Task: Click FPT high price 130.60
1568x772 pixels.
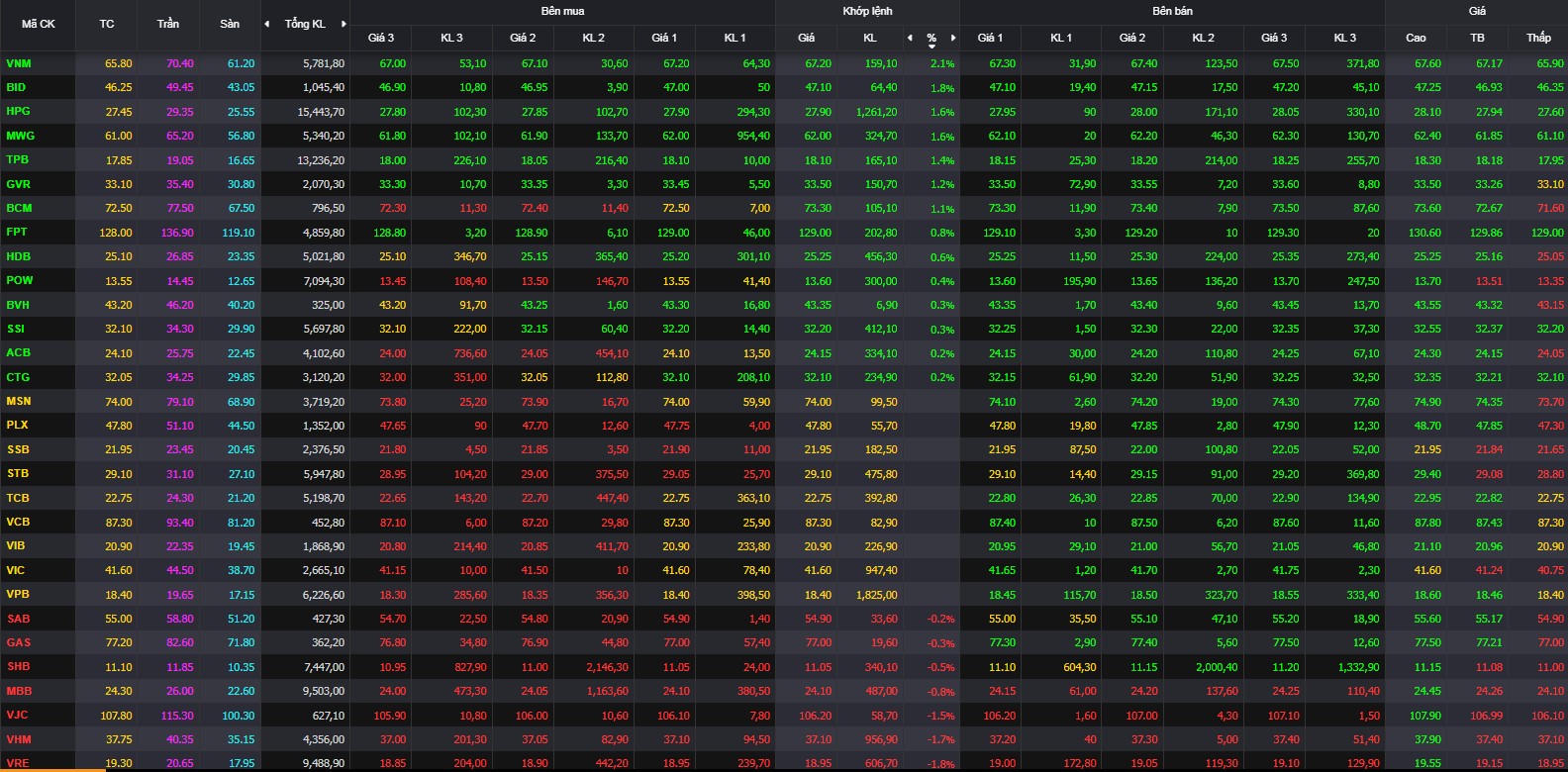Action: [1424, 233]
